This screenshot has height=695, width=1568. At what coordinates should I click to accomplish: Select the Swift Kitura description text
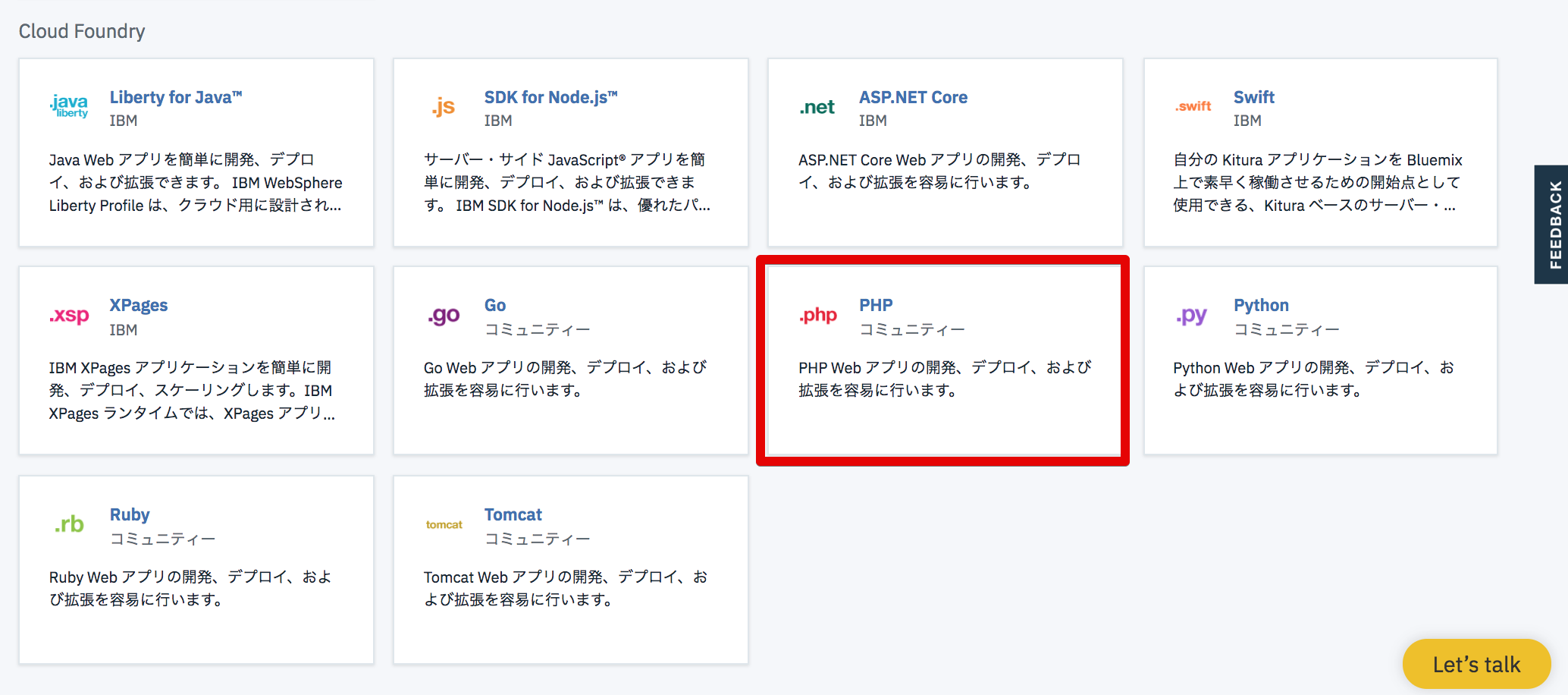tap(1318, 183)
